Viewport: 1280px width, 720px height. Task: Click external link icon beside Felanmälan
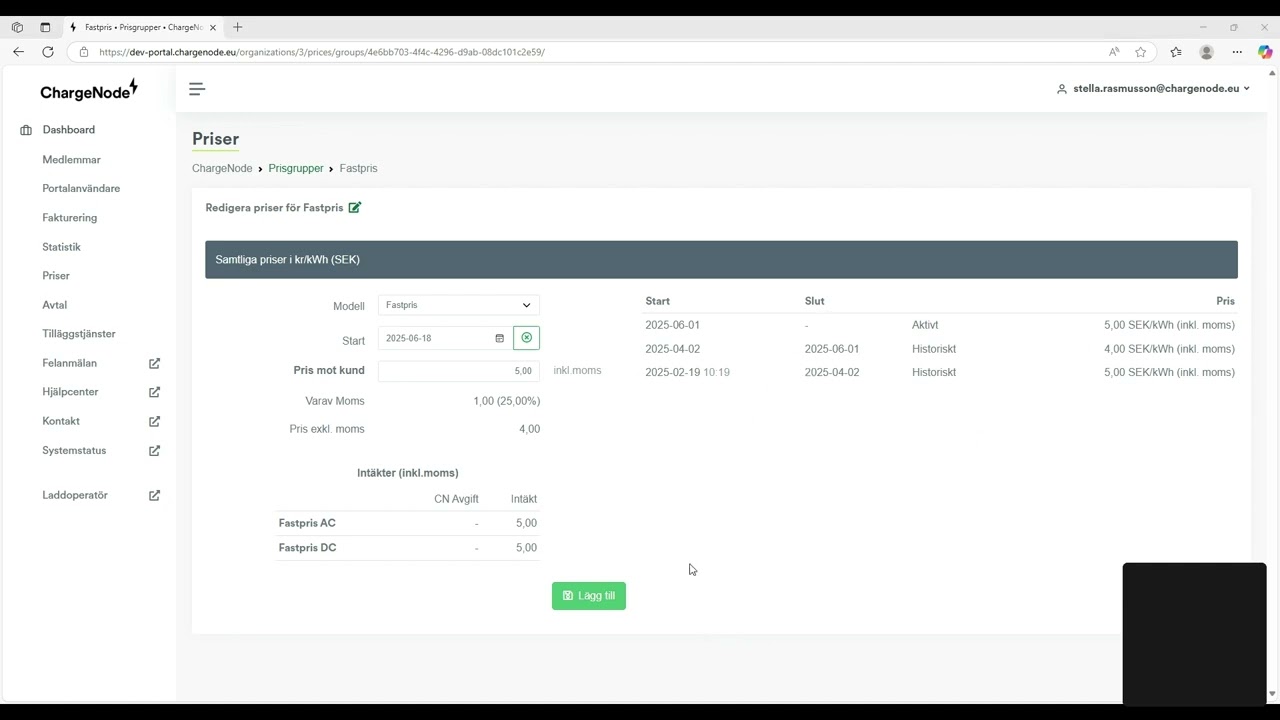(154, 363)
